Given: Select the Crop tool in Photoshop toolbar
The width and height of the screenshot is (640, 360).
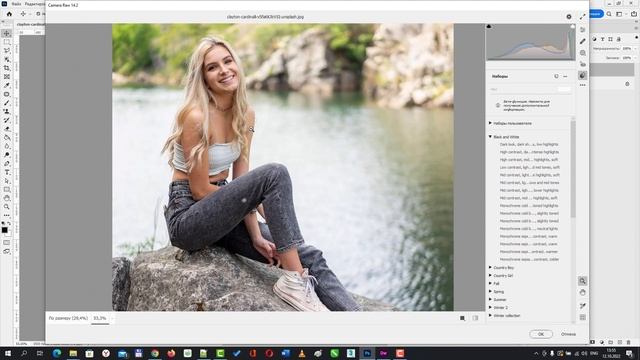Looking at the screenshot, I should pyautogui.click(x=7, y=68).
